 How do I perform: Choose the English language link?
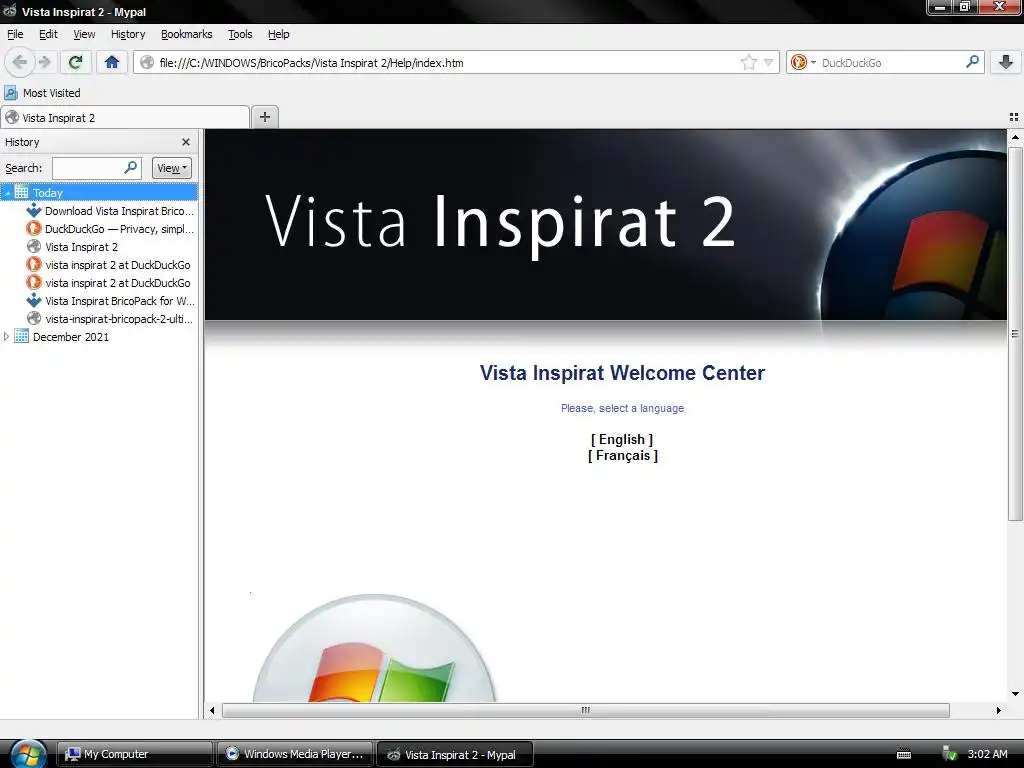click(622, 440)
